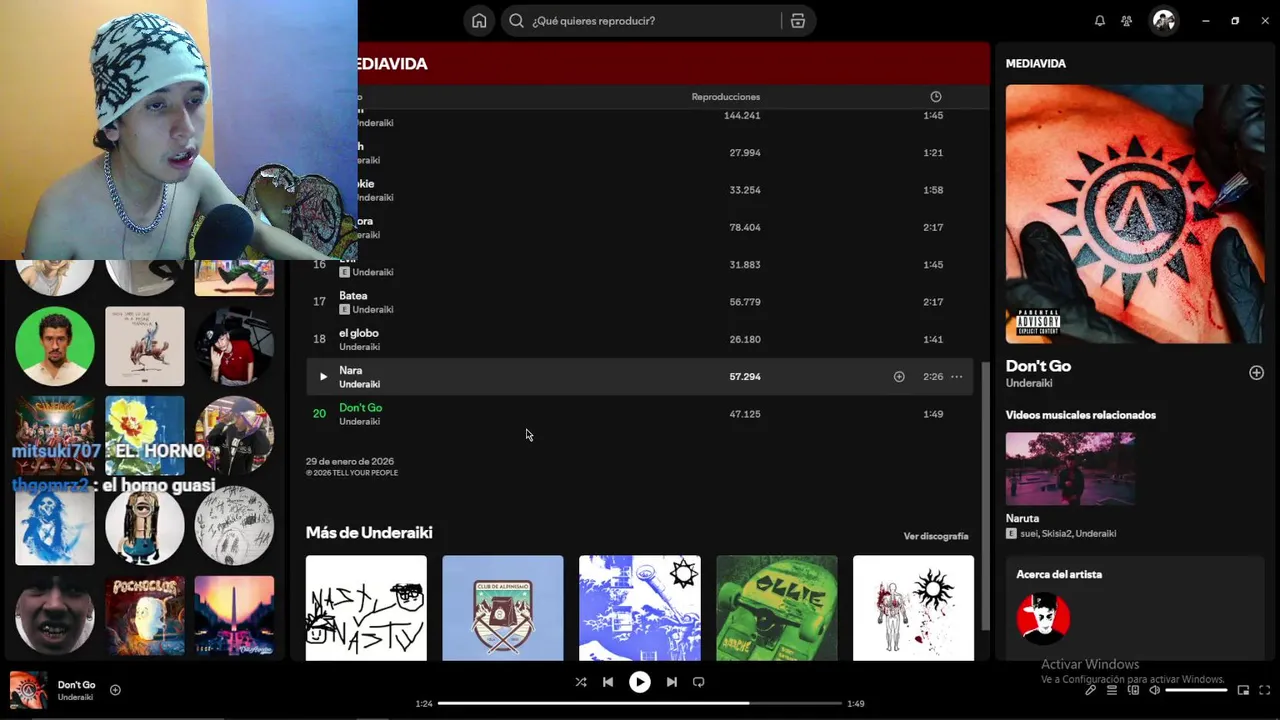Click the magnifier search icon
Viewport: 1280px width, 720px height.
point(517,21)
